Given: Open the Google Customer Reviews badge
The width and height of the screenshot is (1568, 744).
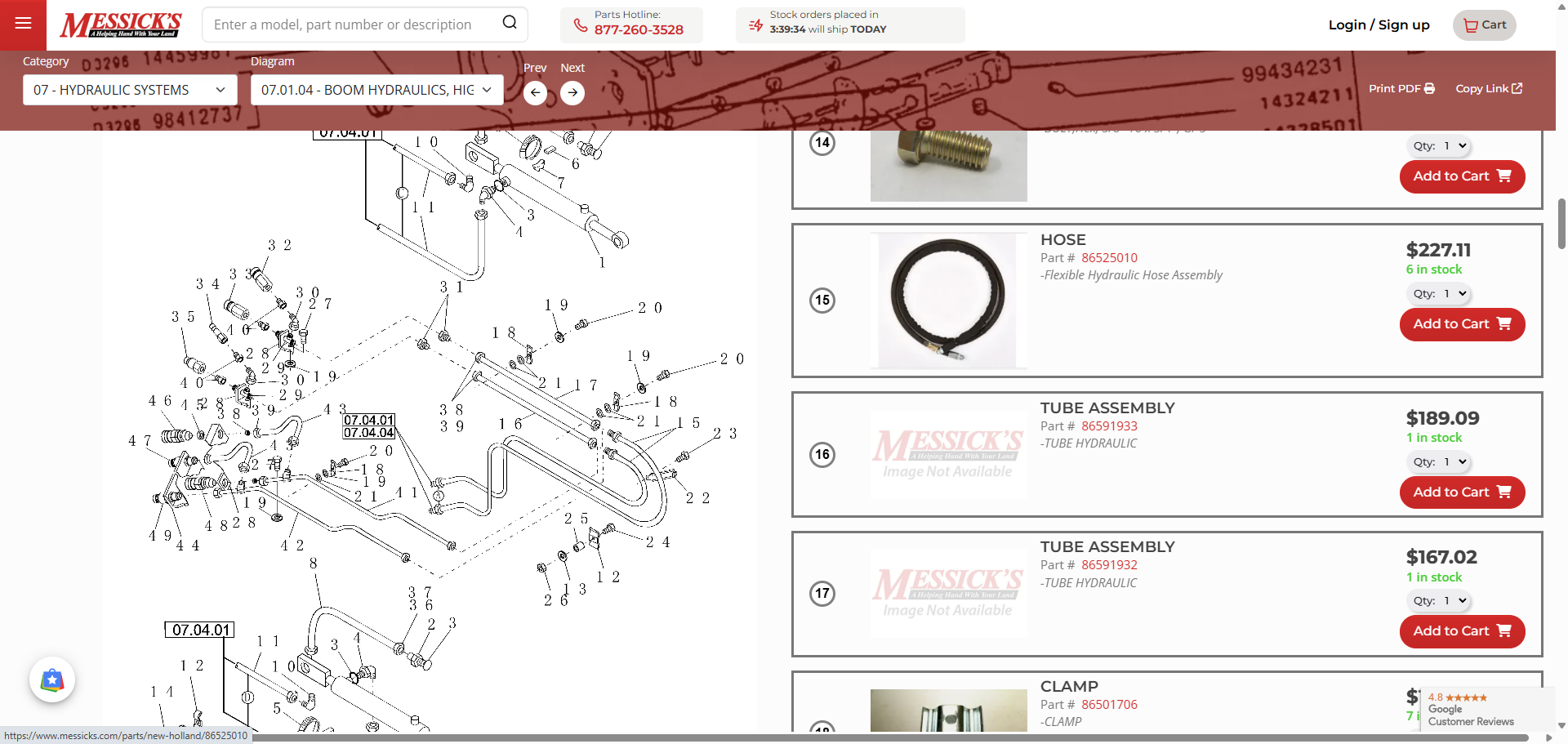Looking at the screenshot, I should [x=1487, y=709].
